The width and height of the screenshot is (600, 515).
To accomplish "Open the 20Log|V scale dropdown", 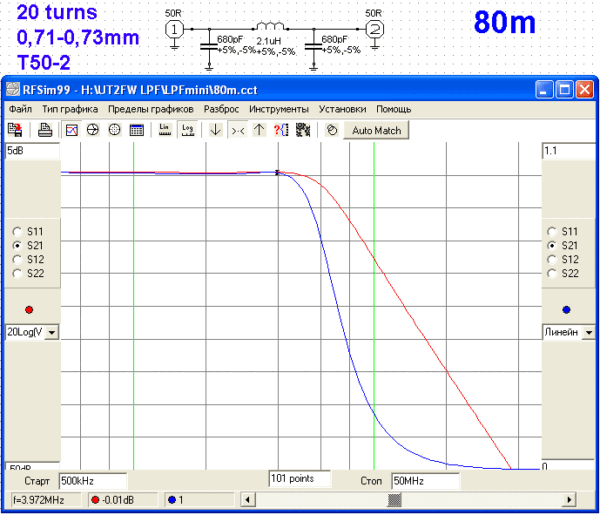I will [52, 332].
